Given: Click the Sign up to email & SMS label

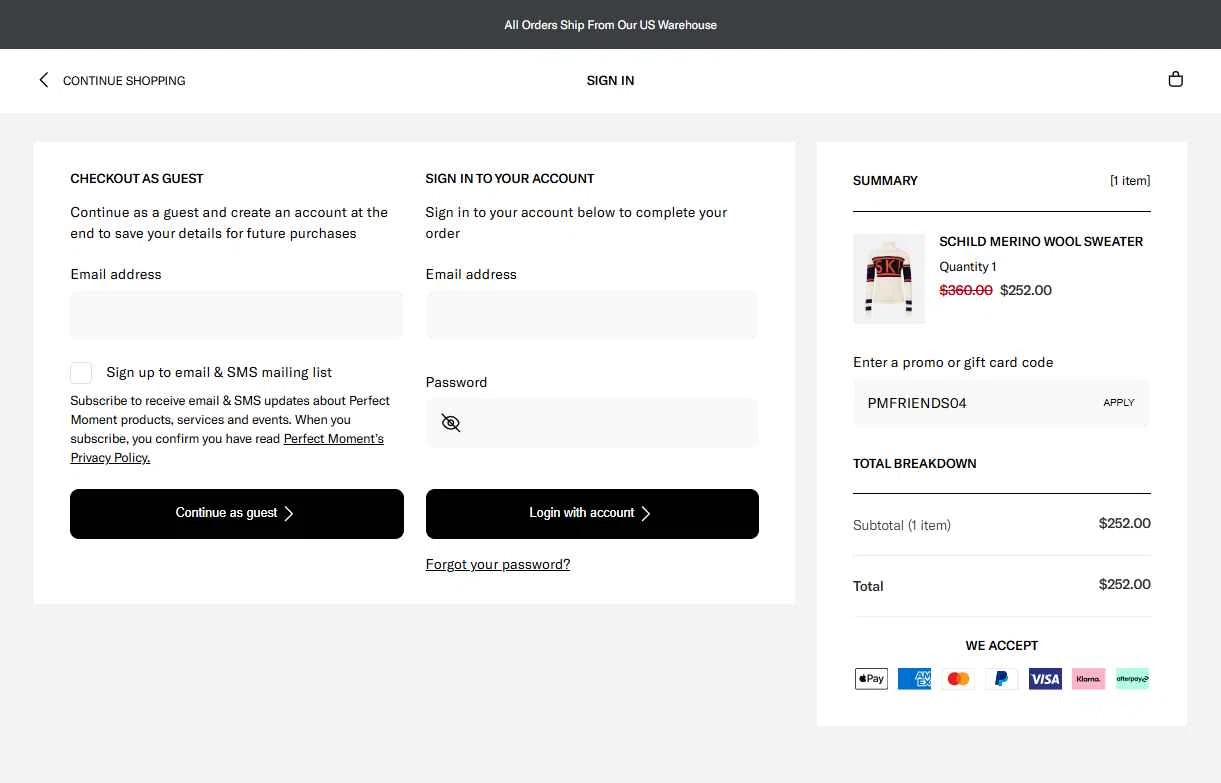Looking at the screenshot, I should click(x=219, y=372).
